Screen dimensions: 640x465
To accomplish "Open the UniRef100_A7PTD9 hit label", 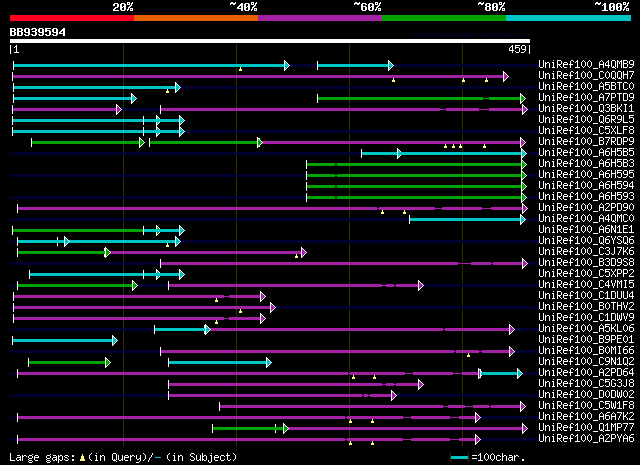I will (586, 97).
